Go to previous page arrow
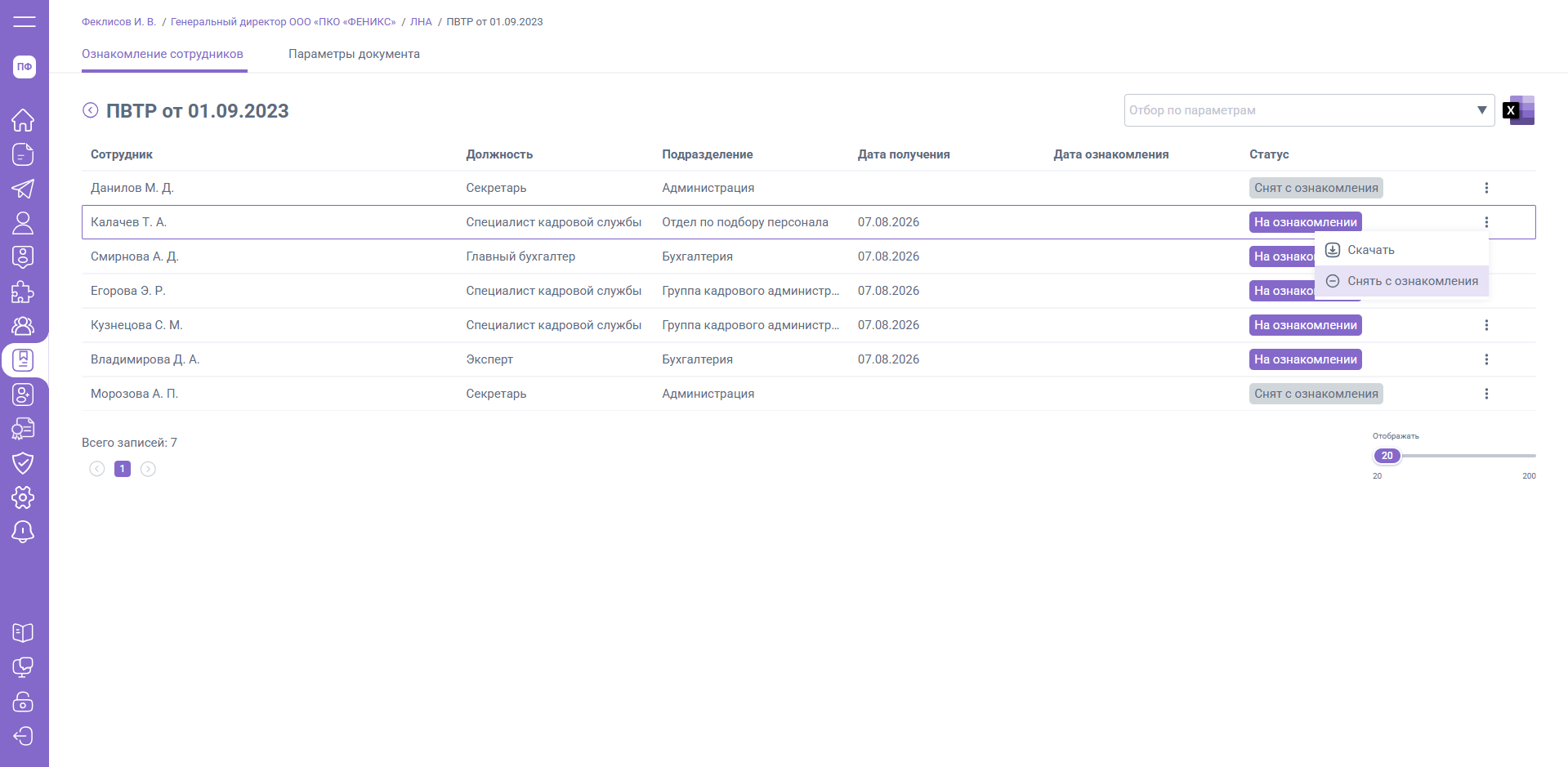 click(97, 469)
